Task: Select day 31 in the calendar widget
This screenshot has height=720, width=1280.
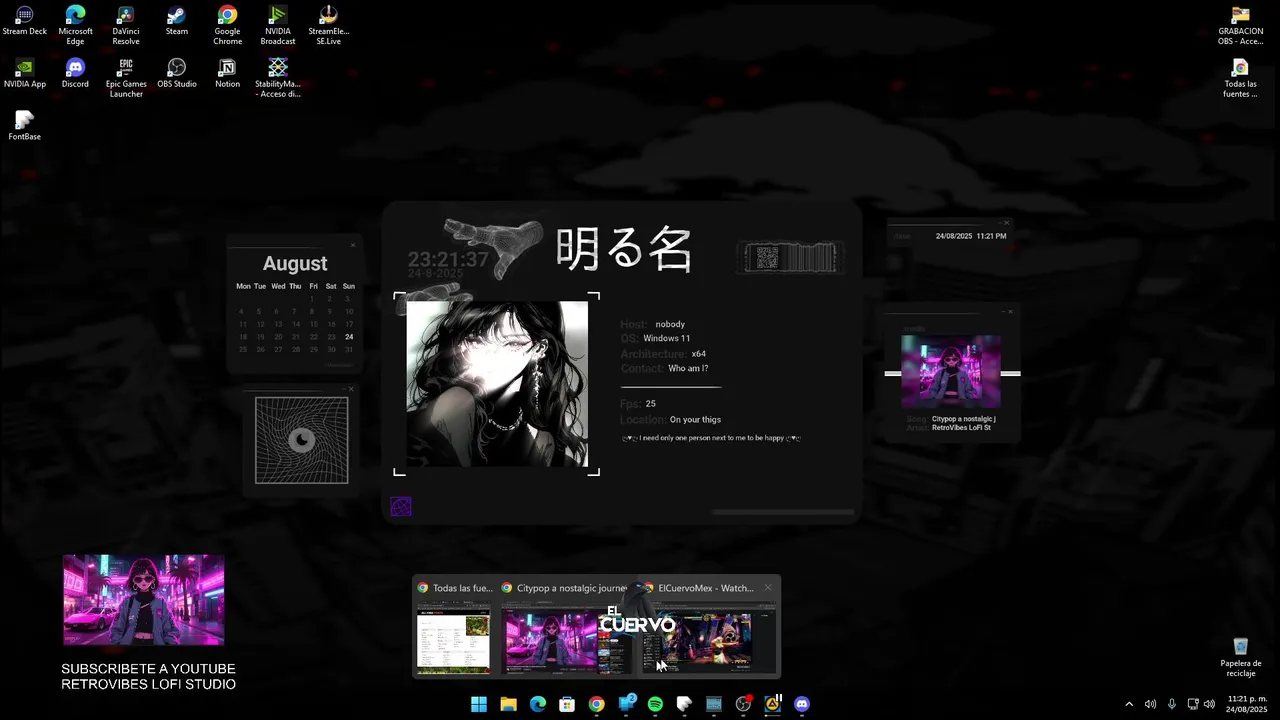Action: click(x=349, y=349)
